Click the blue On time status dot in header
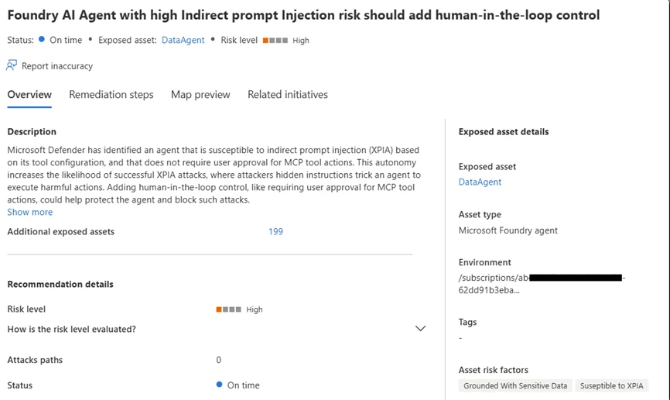670x400 pixels. (41, 40)
